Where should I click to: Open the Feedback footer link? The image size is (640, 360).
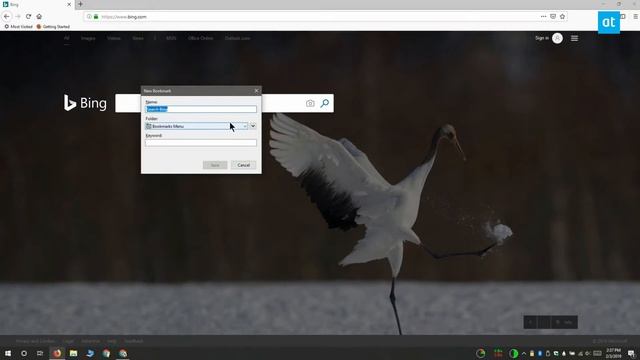point(133,341)
